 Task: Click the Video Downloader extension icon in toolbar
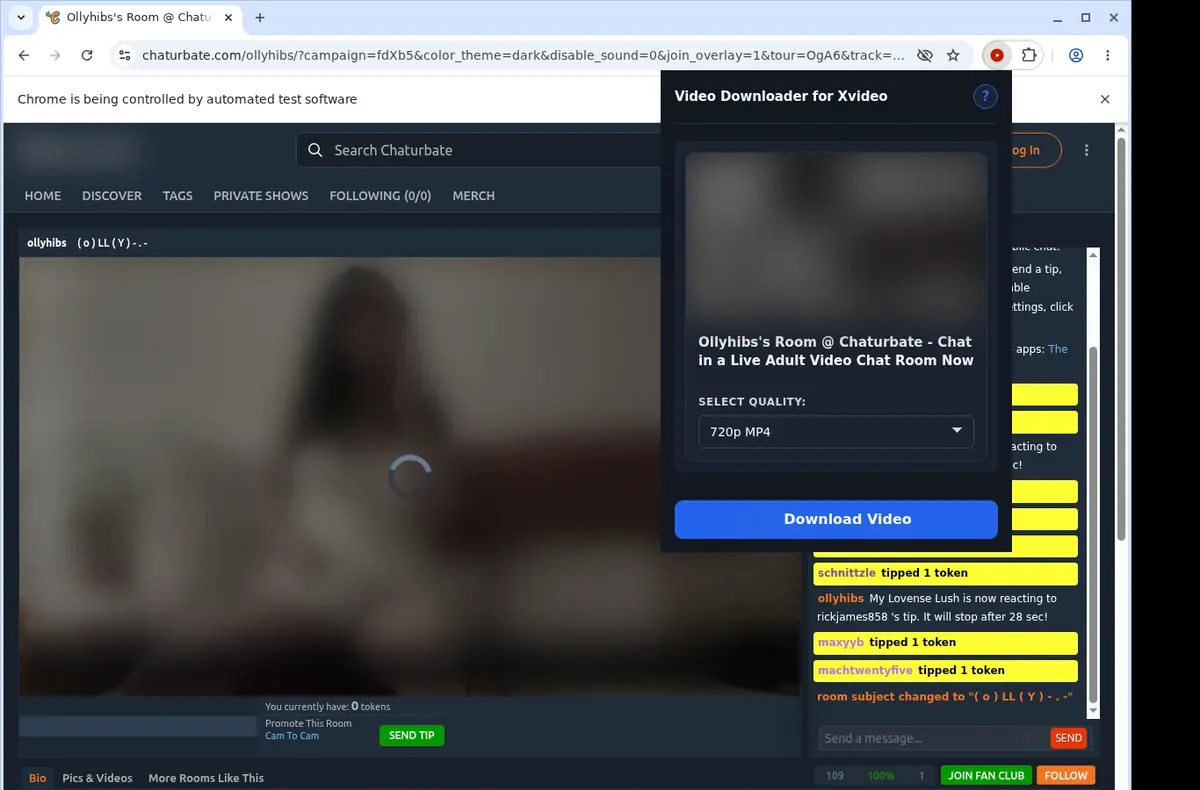[996, 56]
